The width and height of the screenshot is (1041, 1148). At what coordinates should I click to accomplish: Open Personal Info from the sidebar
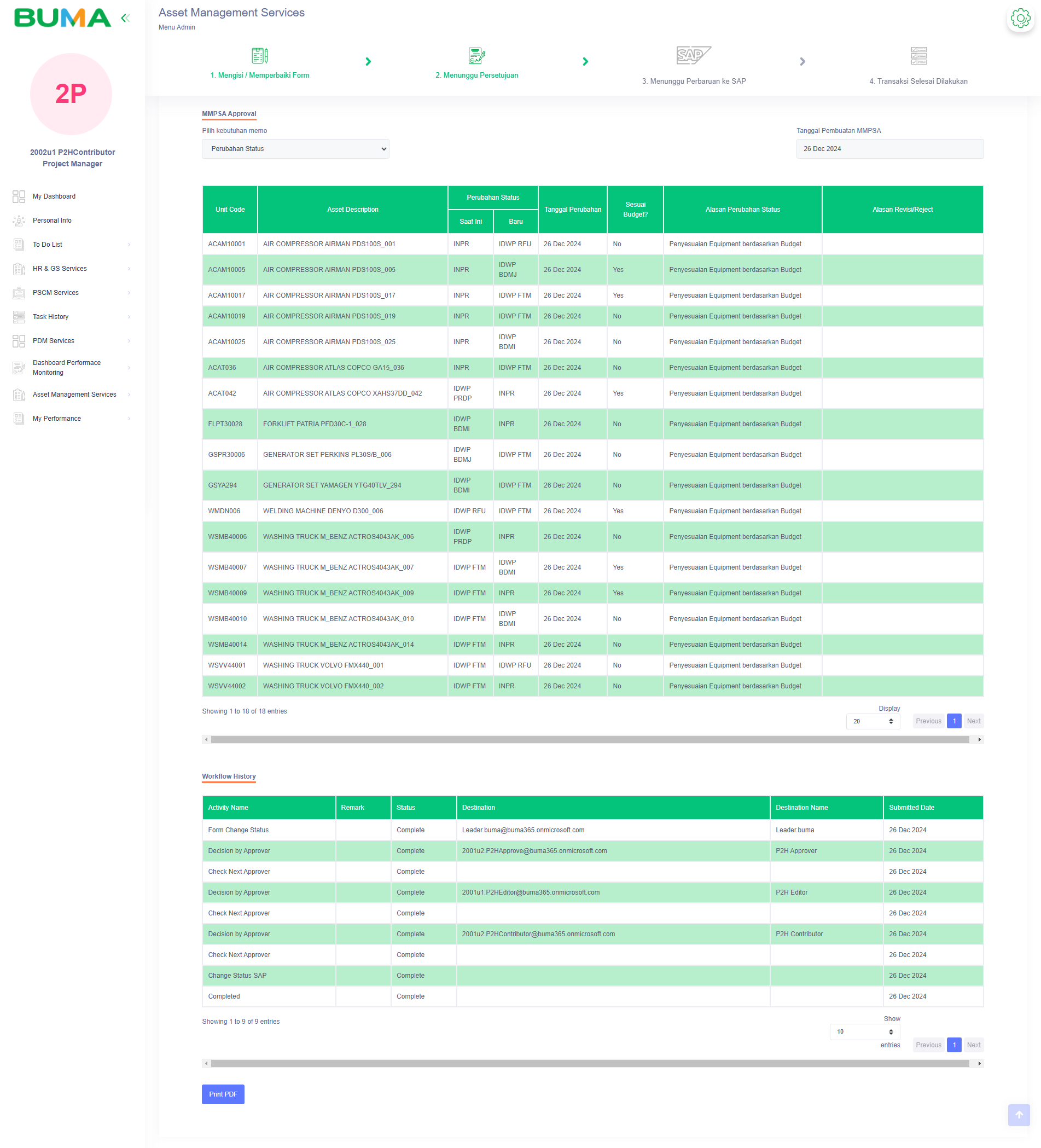pos(53,221)
